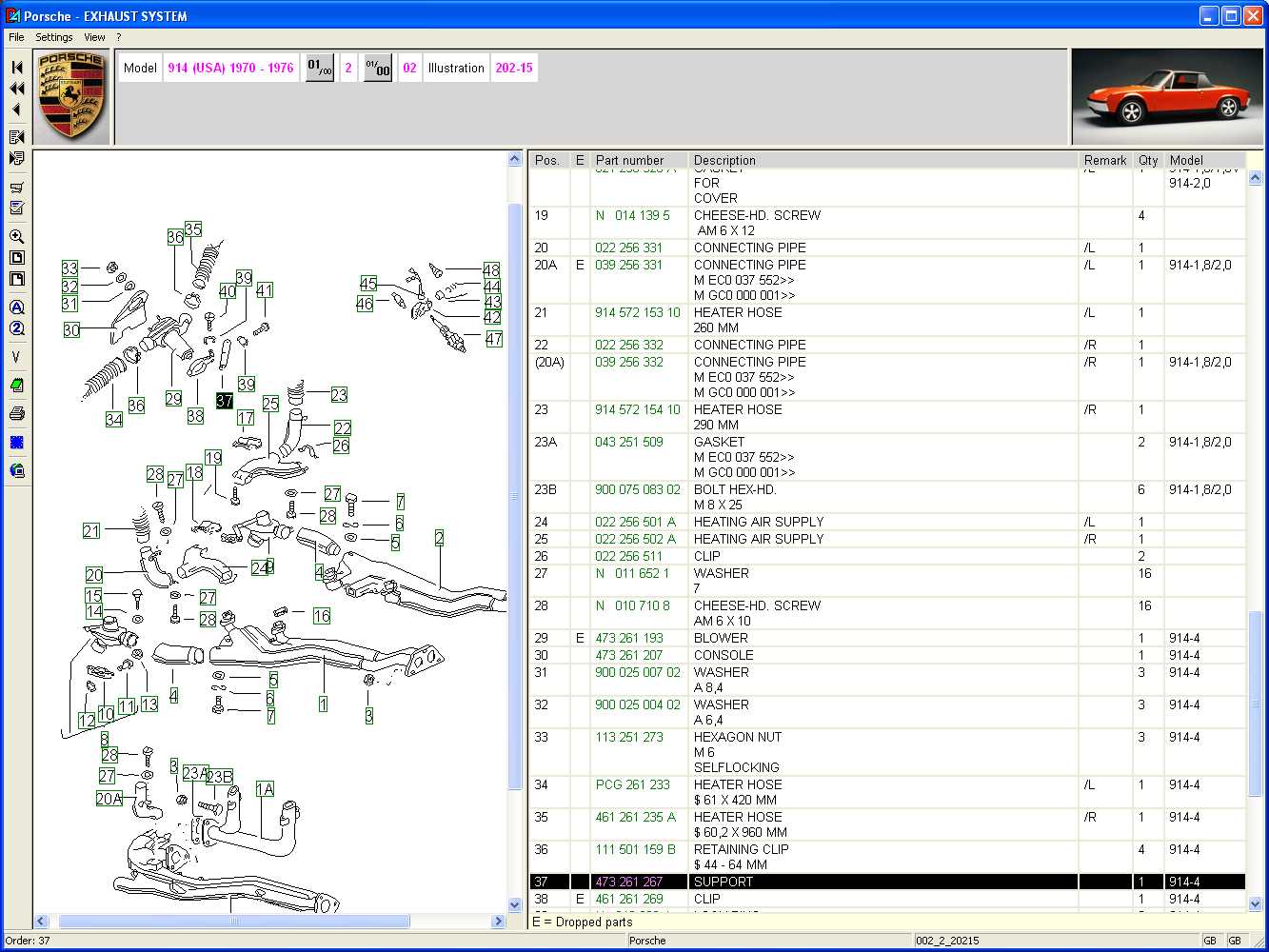This screenshot has height=952, width=1269.
Task: Click subgroup value '02'
Action: point(409,68)
